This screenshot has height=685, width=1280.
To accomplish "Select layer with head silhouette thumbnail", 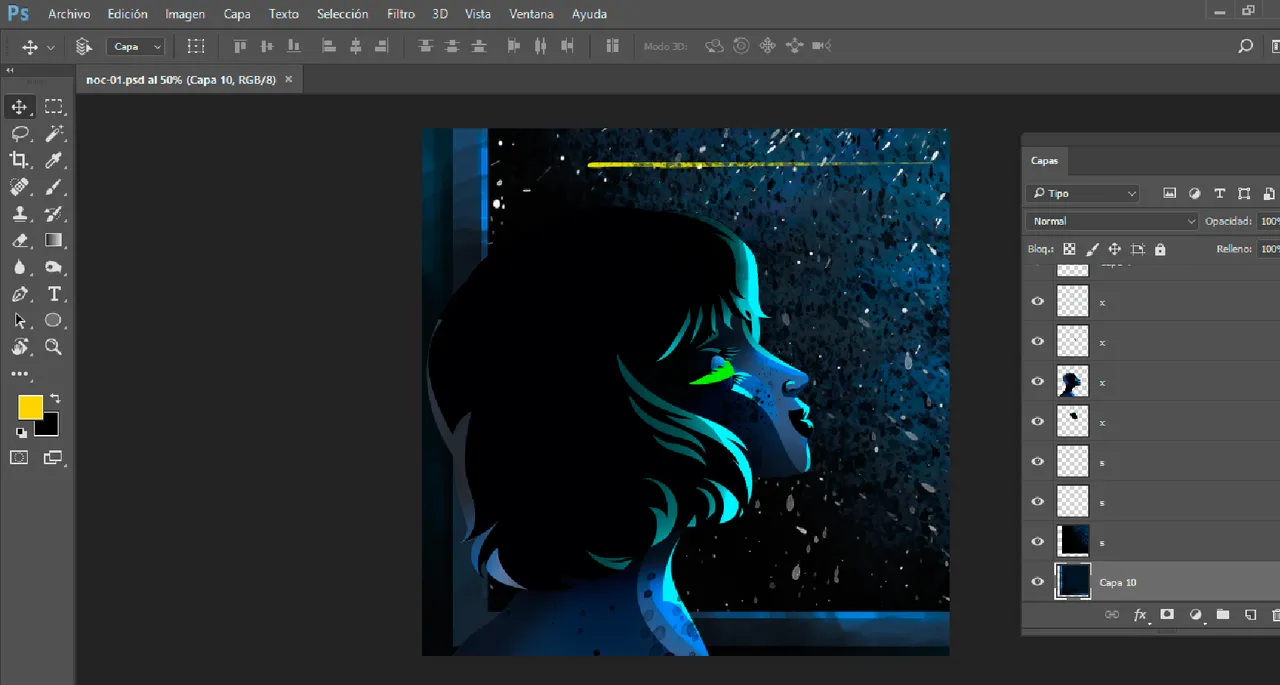I will pos(1073,382).
